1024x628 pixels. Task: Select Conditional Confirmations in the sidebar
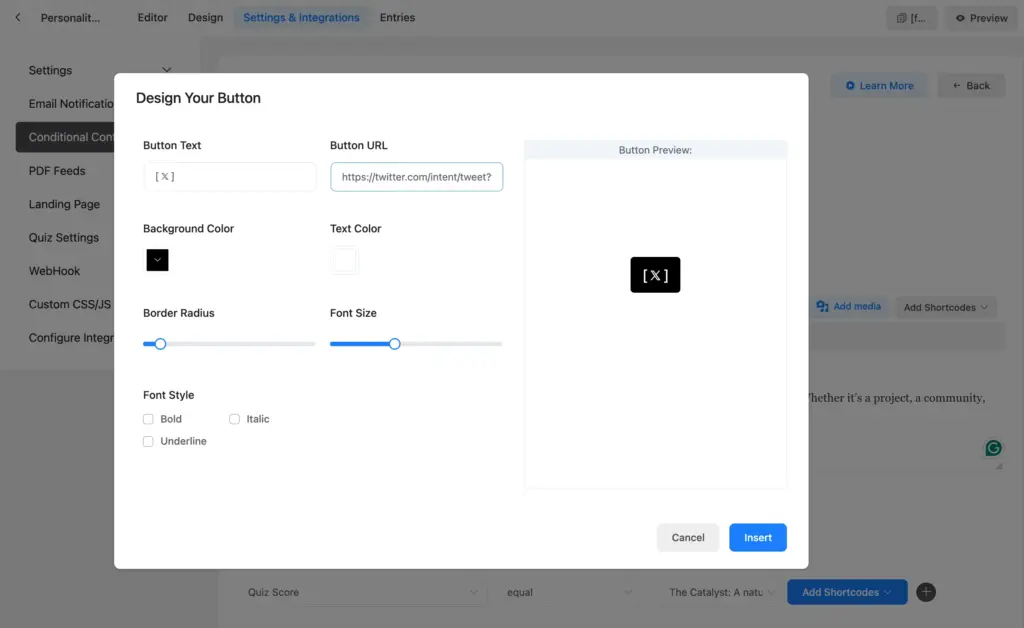click(x=65, y=137)
